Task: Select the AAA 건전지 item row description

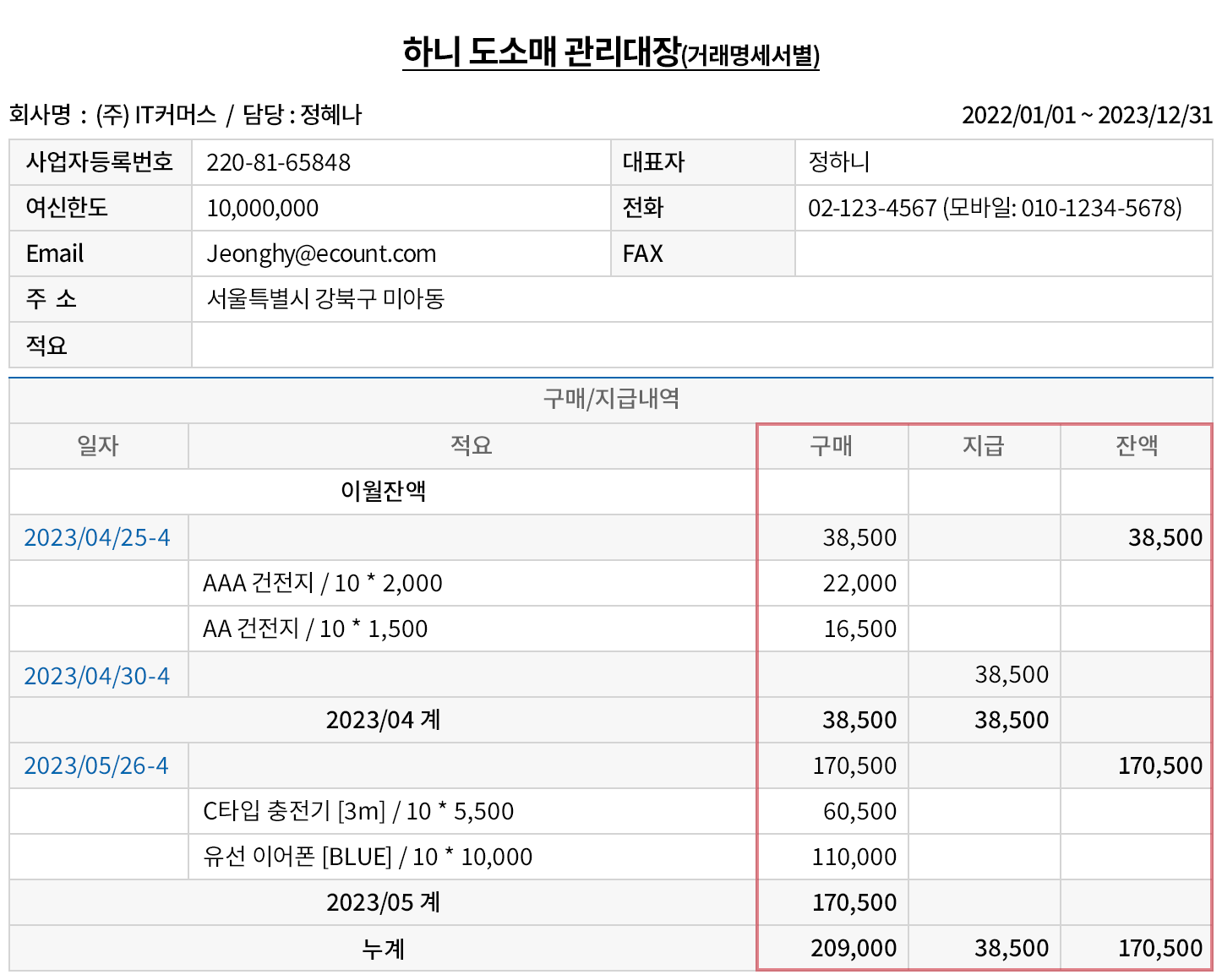Action: (322, 583)
